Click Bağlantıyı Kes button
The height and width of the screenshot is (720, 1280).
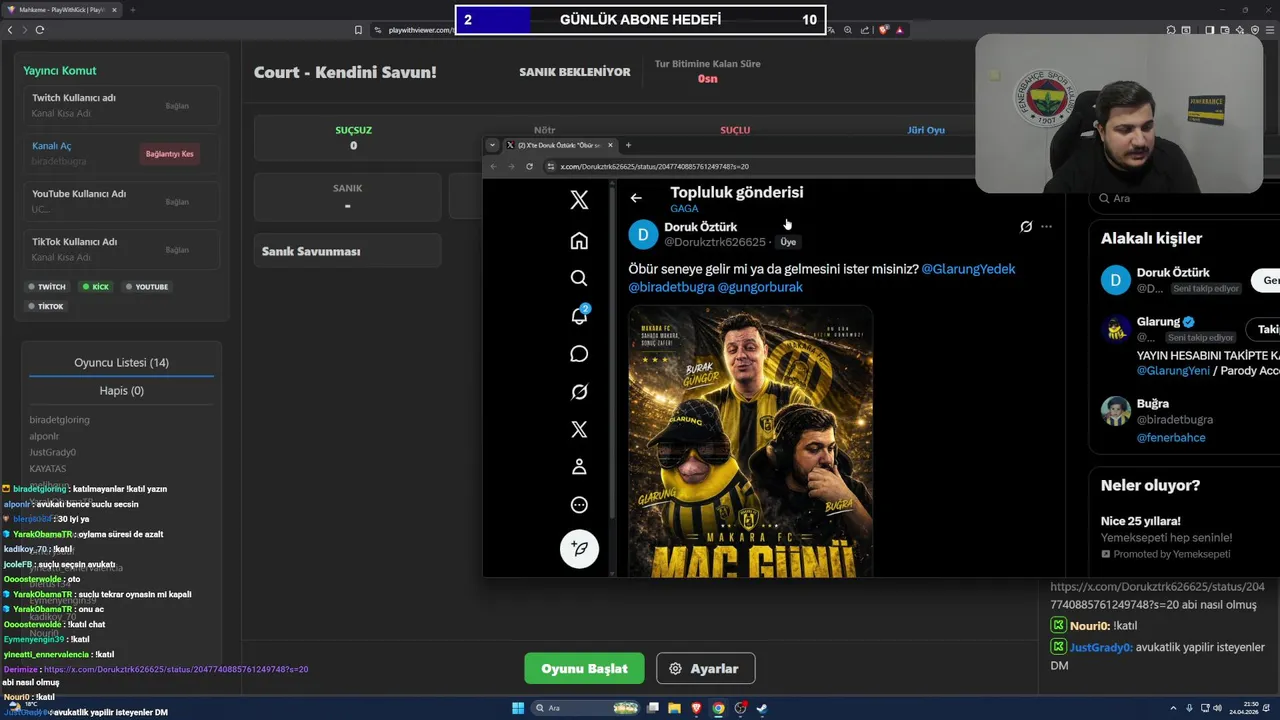(169, 154)
